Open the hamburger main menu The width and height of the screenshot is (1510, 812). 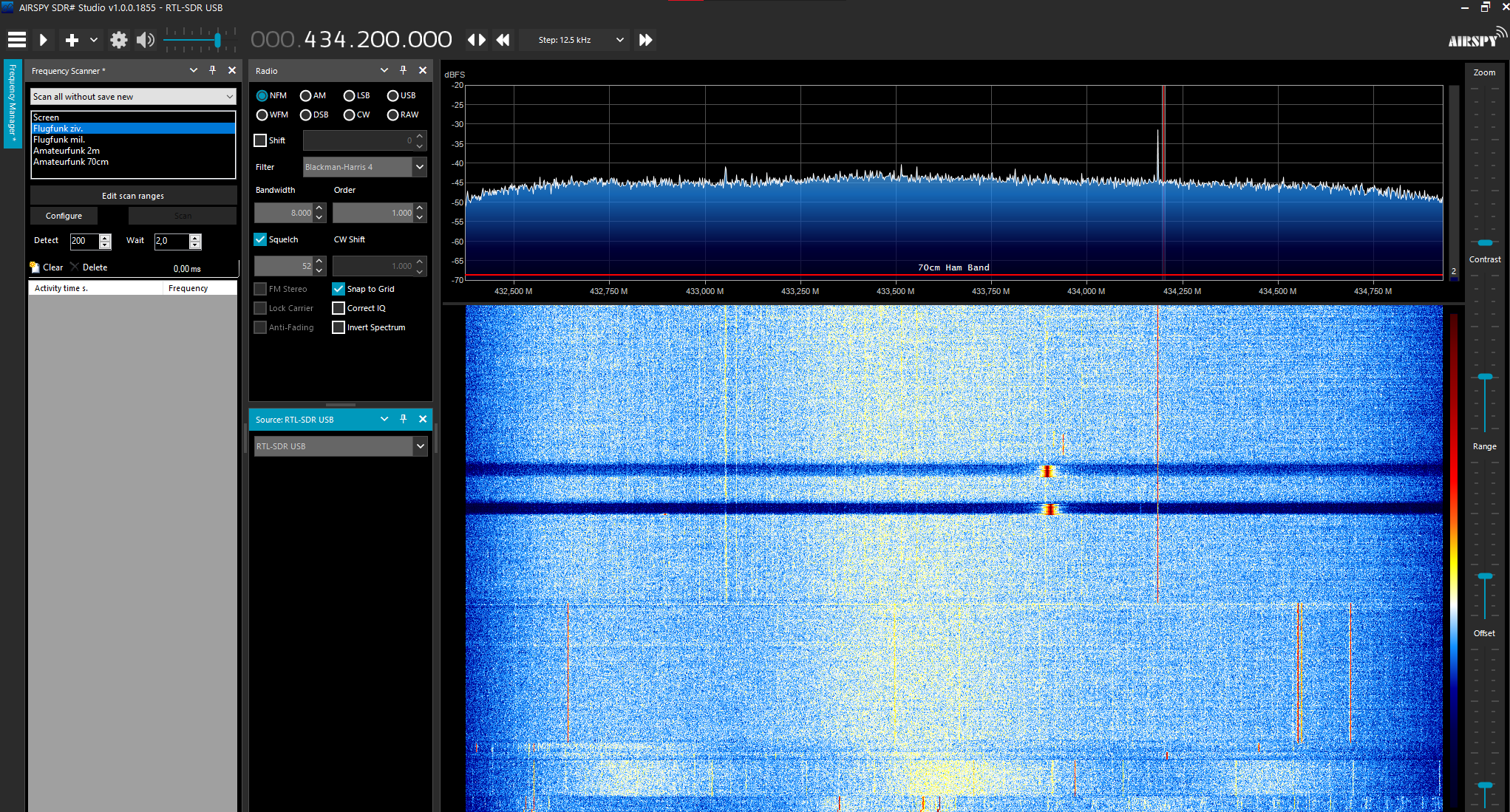pyautogui.click(x=16, y=40)
